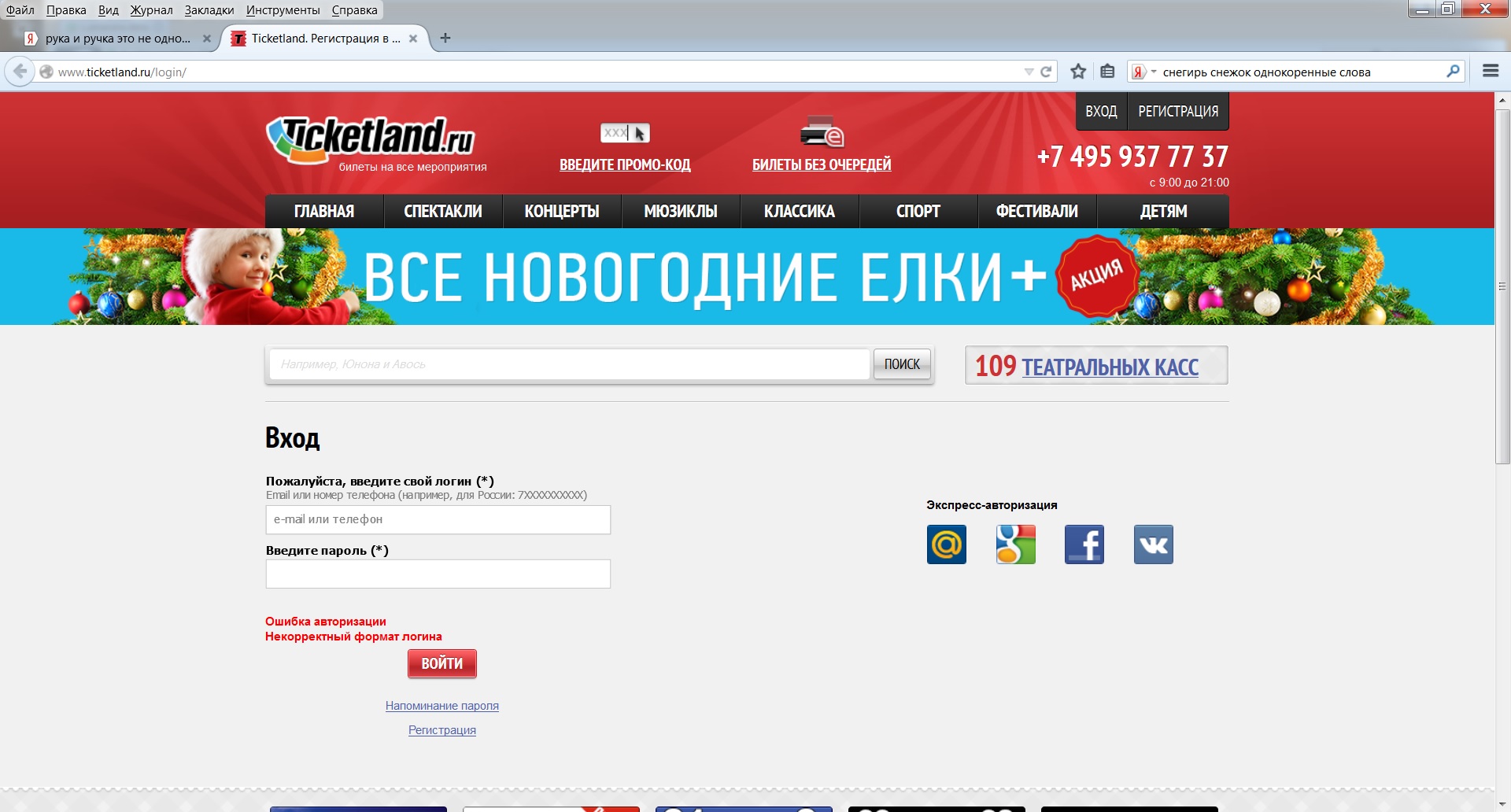Click the address bar URL field
Viewport: 1511px width, 812px height.
point(535,72)
